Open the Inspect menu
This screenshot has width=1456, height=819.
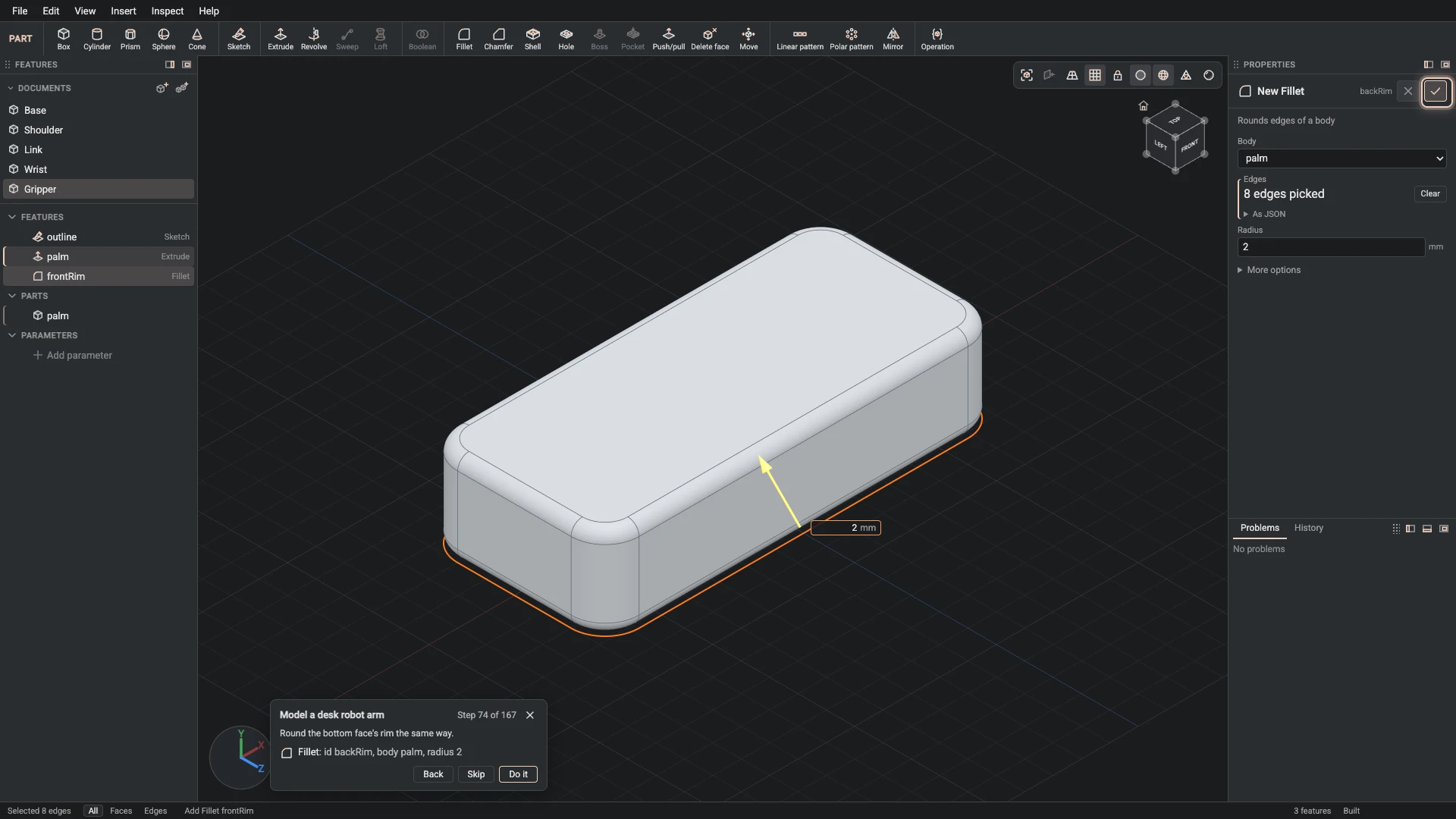(x=168, y=11)
